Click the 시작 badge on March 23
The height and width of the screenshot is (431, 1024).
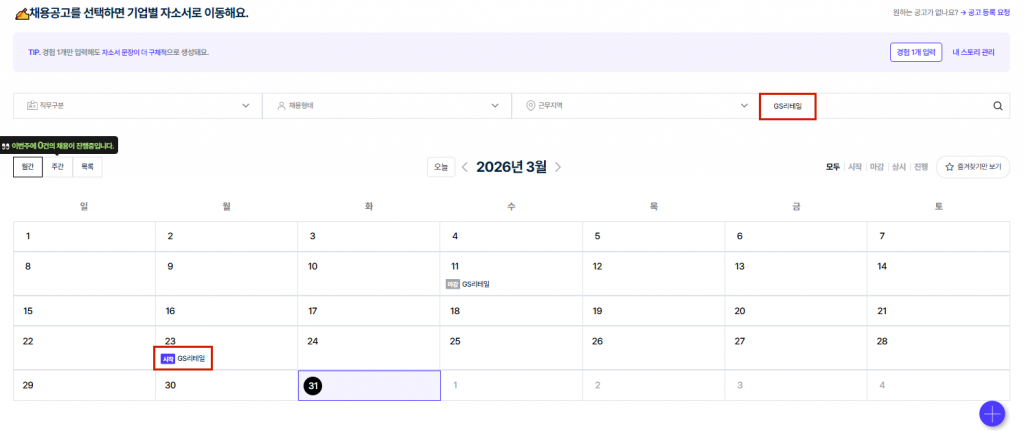pos(168,358)
